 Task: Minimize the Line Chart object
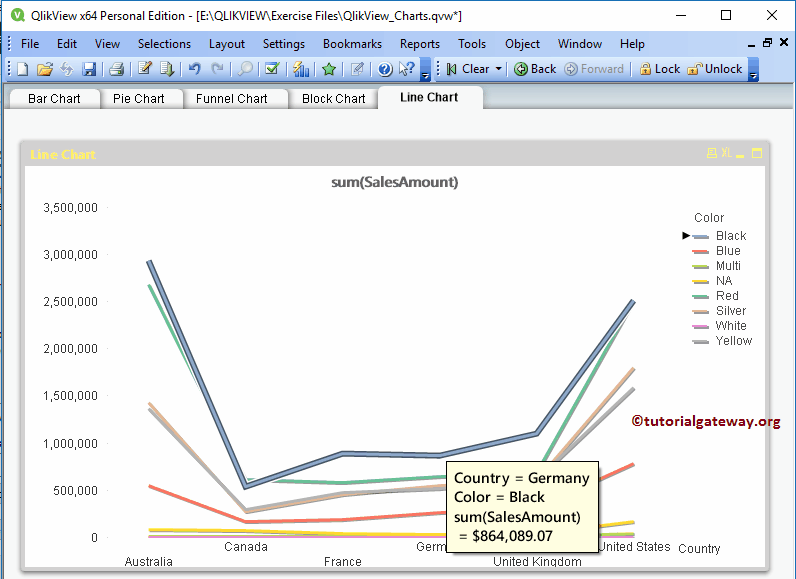tap(740, 154)
